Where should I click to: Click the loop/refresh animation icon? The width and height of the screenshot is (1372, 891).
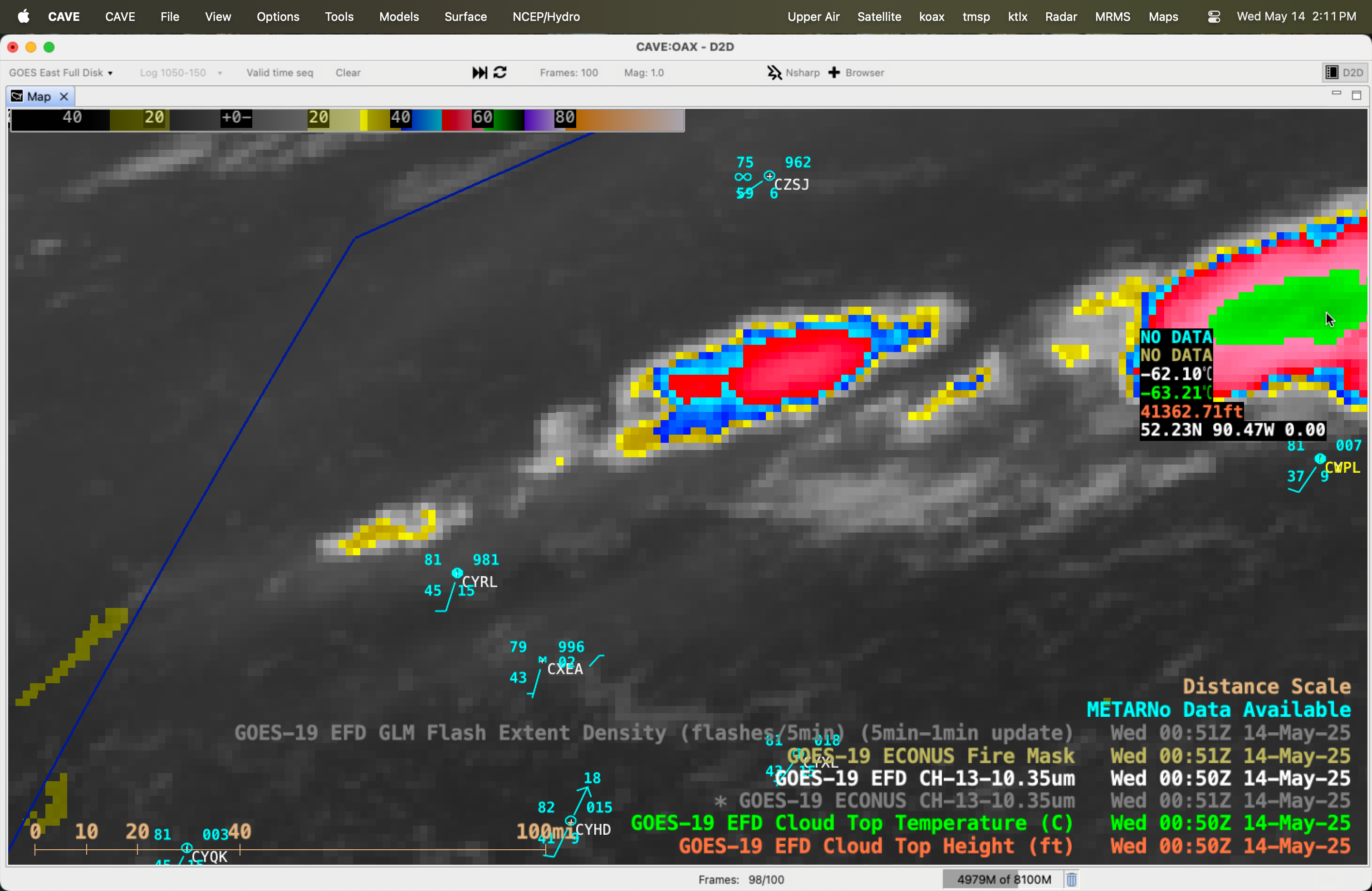[x=500, y=73]
